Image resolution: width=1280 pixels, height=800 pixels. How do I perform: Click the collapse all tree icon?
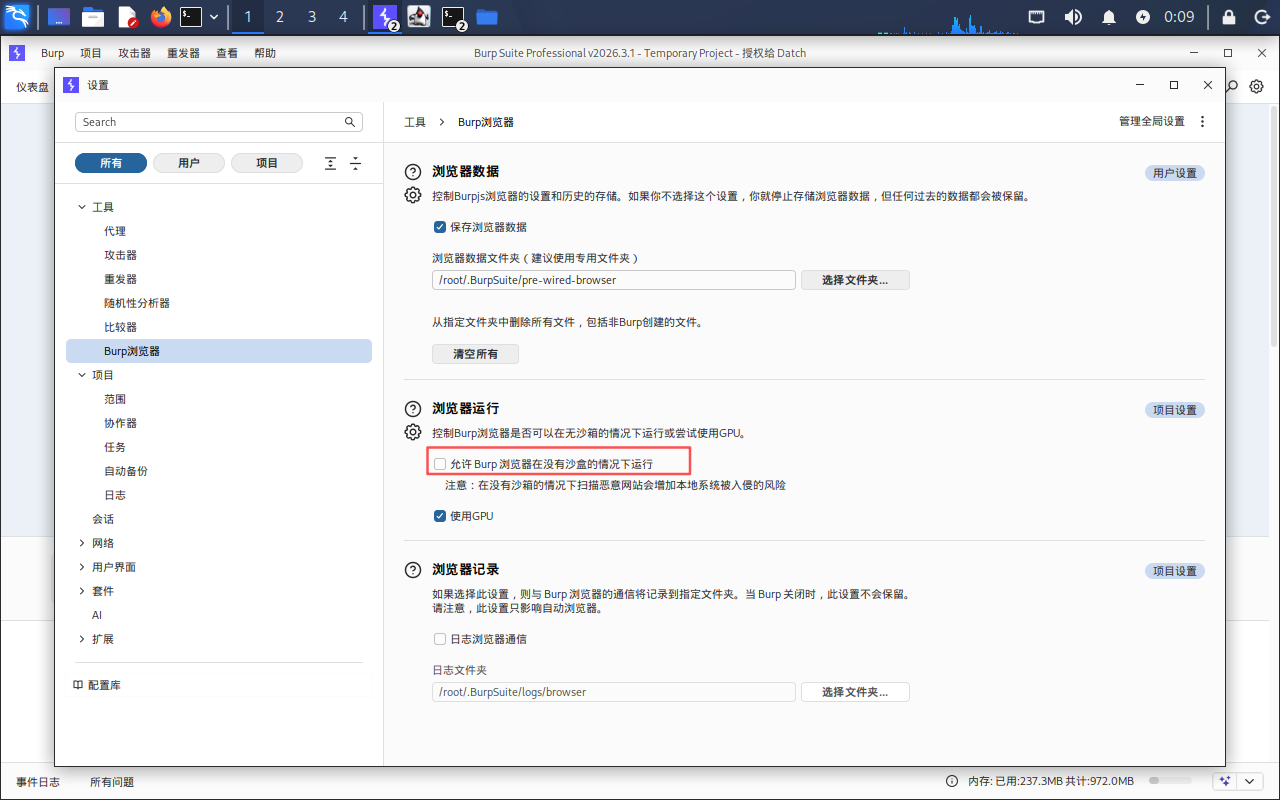click(x=355, y=163)
